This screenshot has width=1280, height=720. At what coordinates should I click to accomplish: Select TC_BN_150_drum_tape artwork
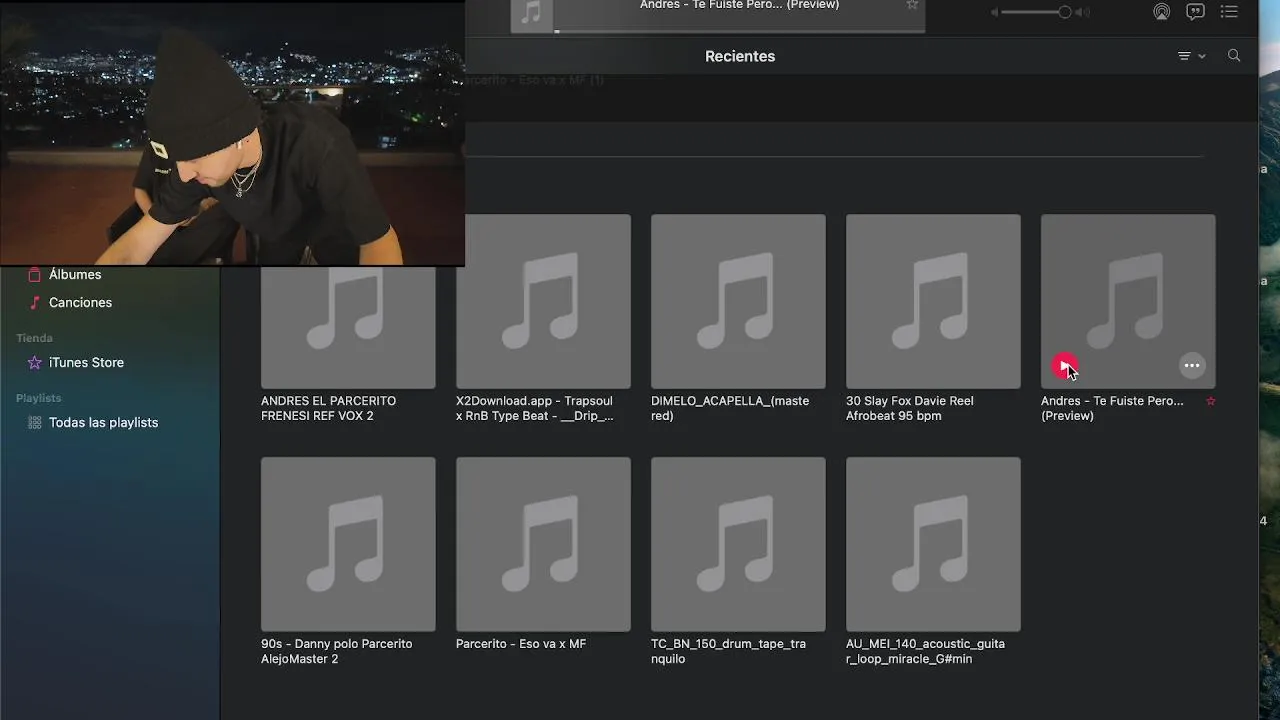tap(738, 544)
